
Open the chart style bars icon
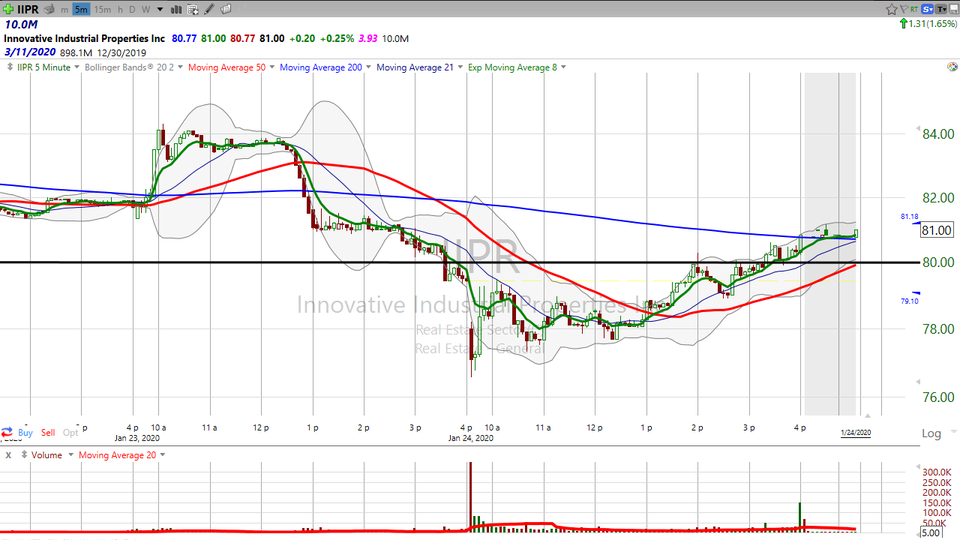(x=176, y=9)
